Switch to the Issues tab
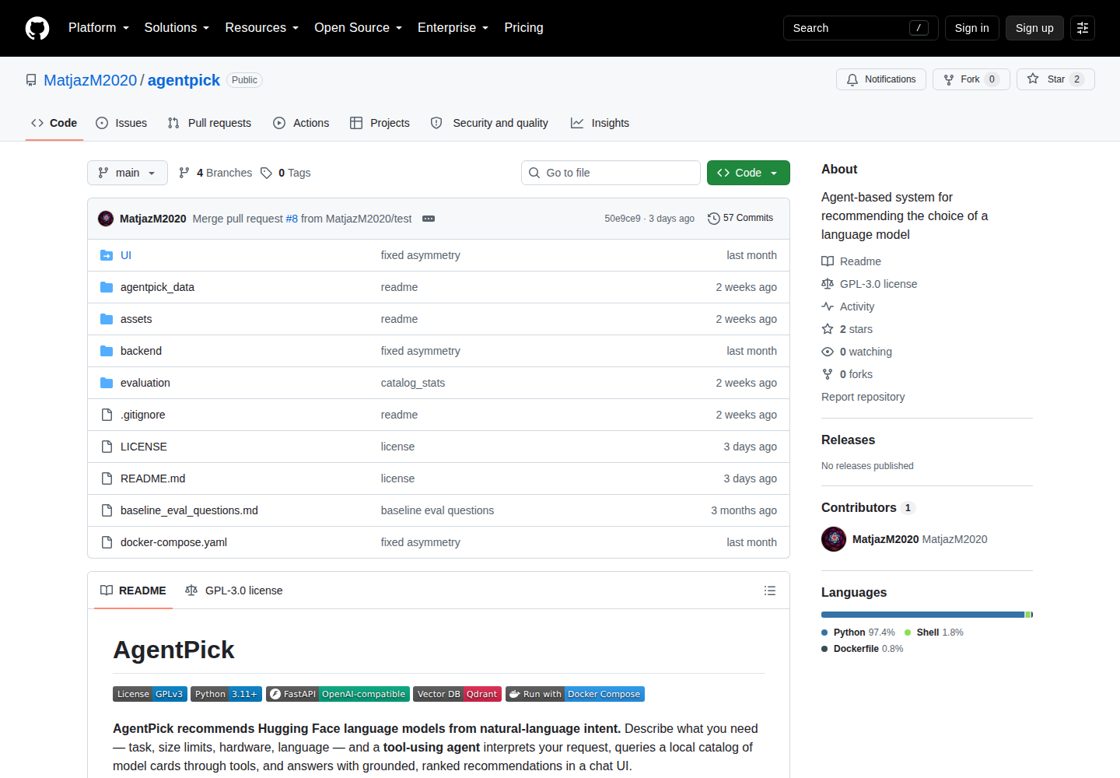1120x778 pixels. [121, 123]
